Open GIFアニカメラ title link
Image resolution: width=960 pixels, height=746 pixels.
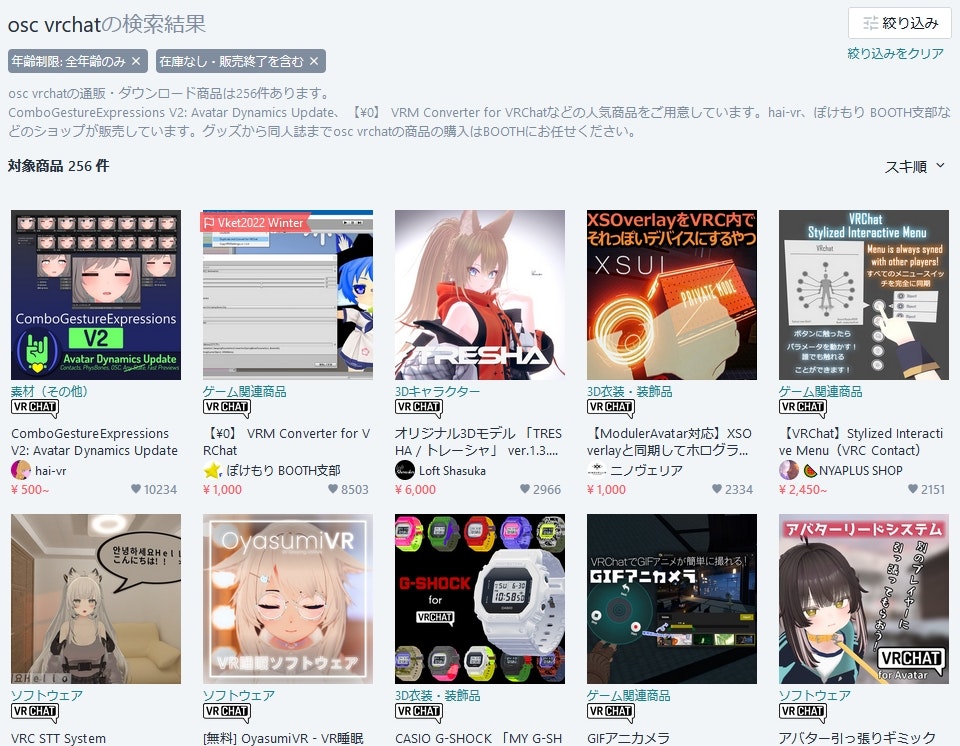628,738
